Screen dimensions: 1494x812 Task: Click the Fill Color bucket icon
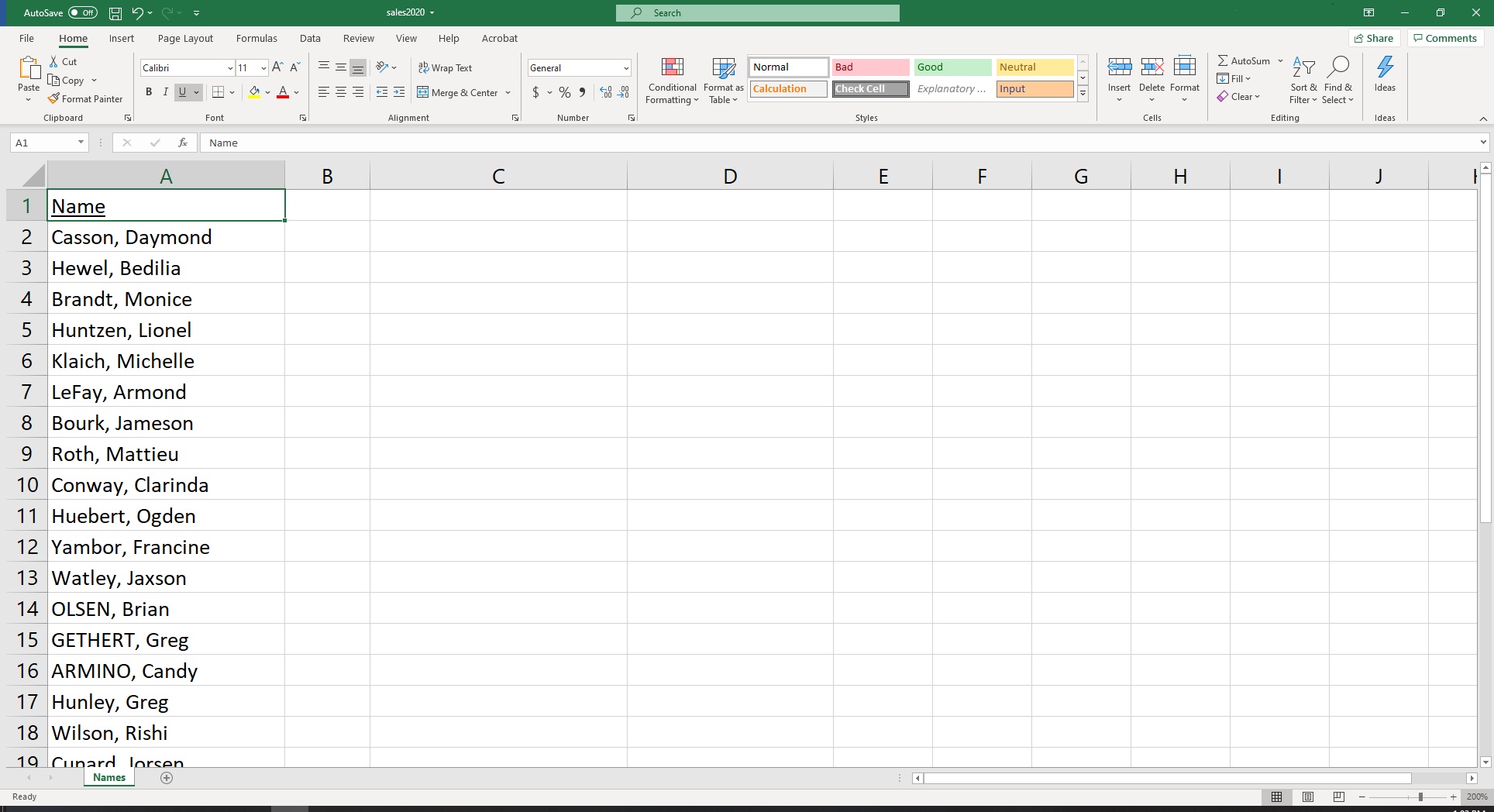click(254, 92)
